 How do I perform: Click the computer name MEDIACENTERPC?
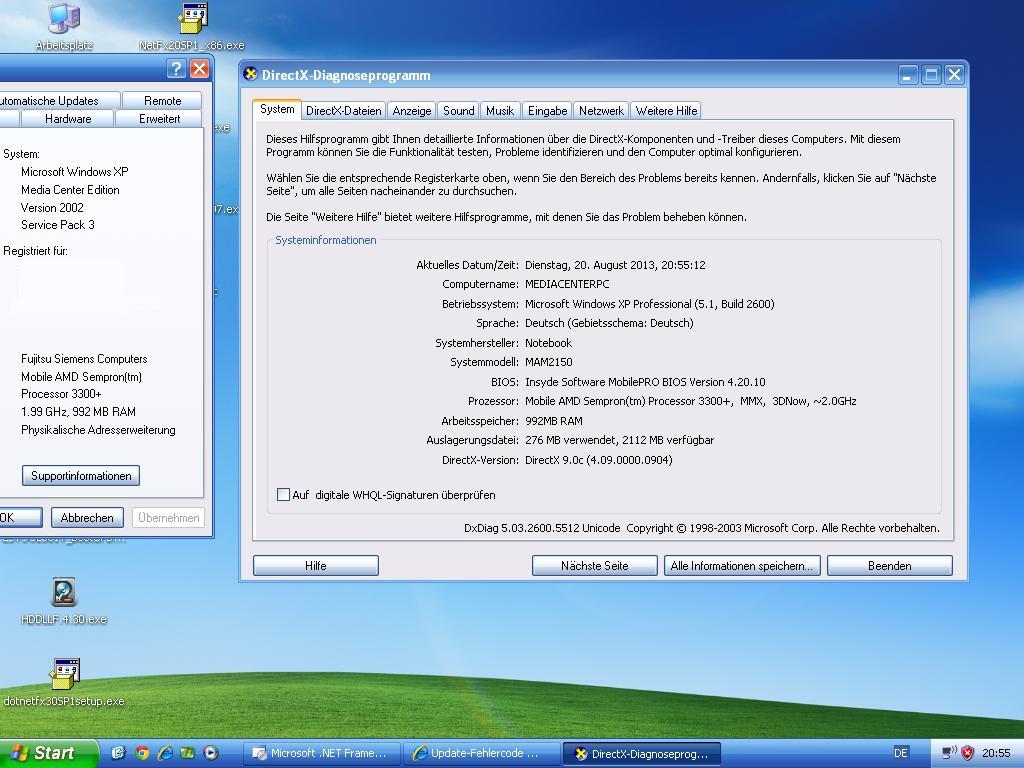[567, 284]
